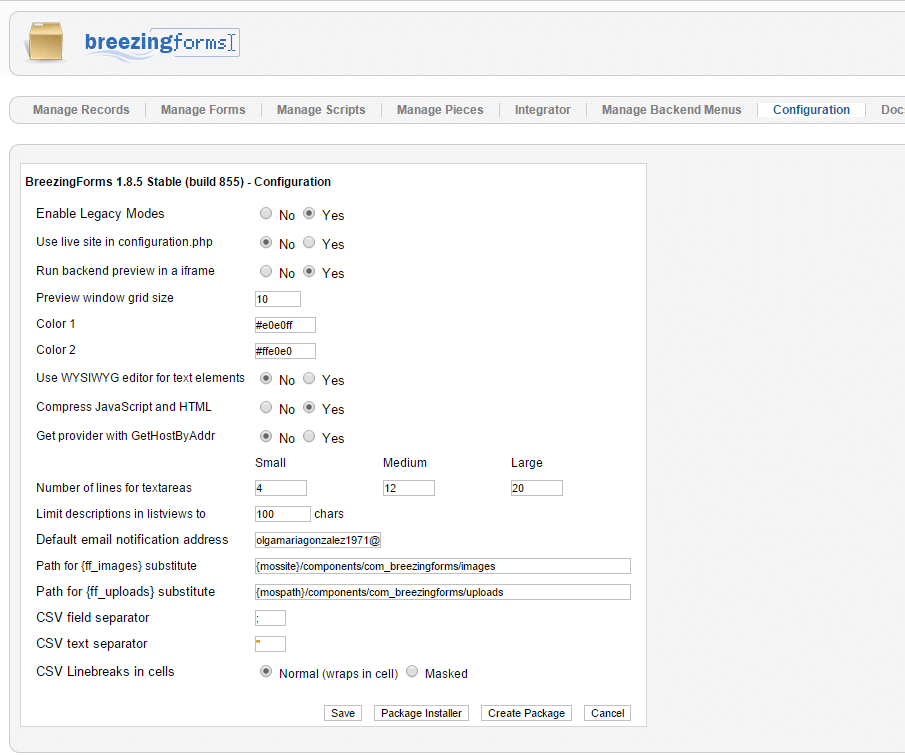
Task: Focus the listview description limit field
Action: tap(283, 514)
